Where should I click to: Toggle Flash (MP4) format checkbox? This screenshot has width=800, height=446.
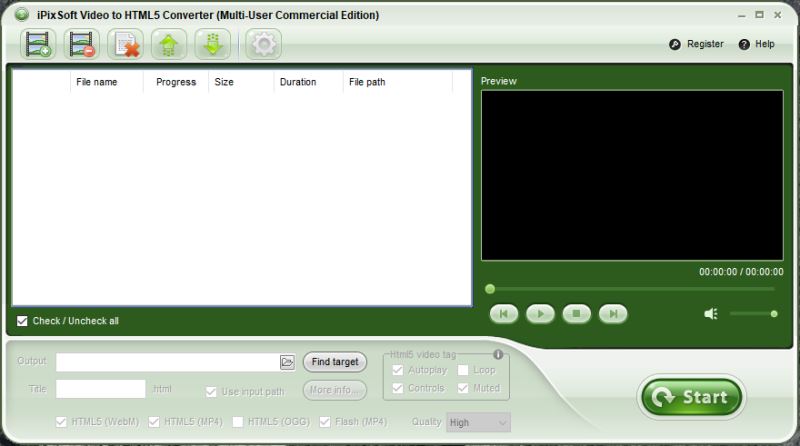[324, 422]
